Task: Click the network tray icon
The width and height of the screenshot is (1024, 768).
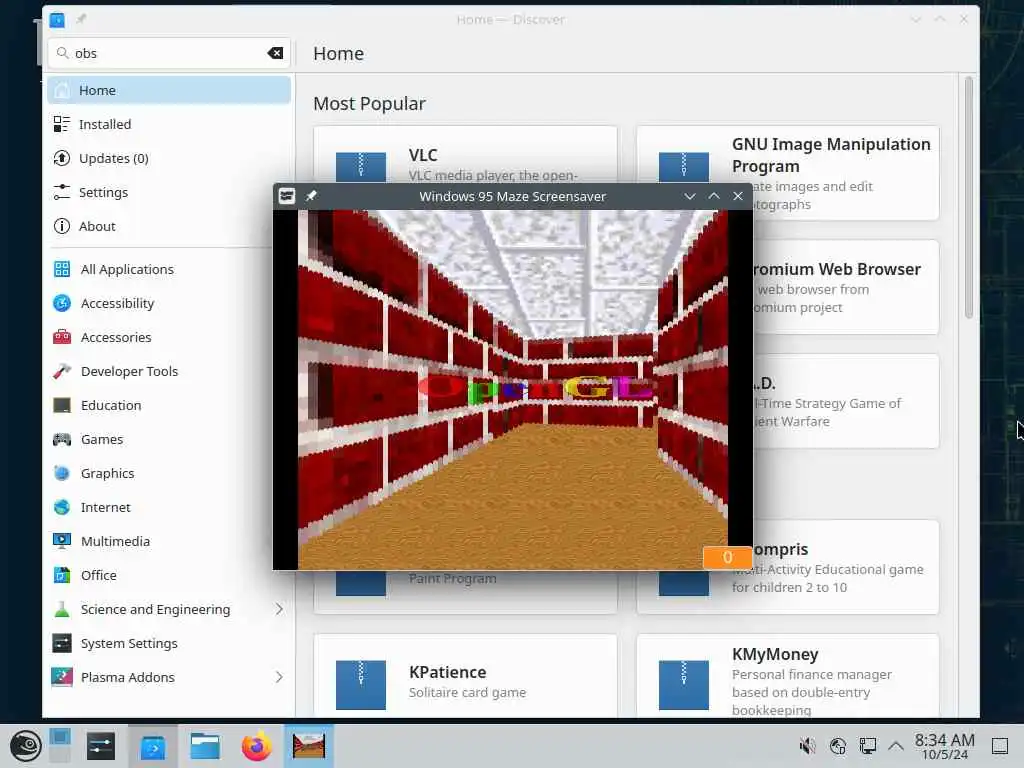Action: click(x=868, y=746)
